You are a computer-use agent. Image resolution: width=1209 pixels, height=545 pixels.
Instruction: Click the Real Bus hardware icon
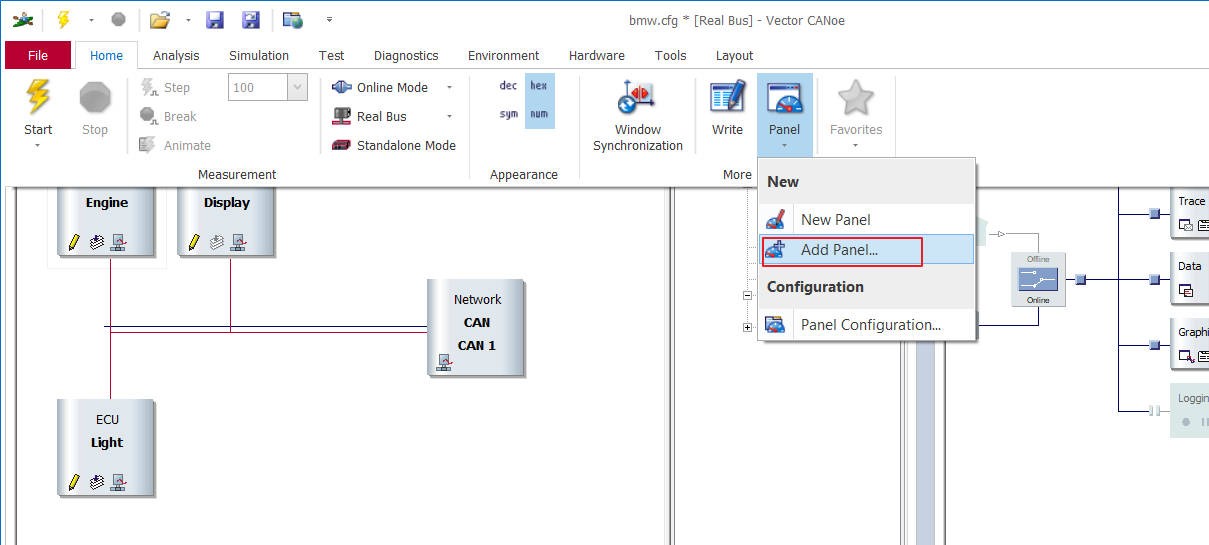pyautogui.click(x=341, y=116)
